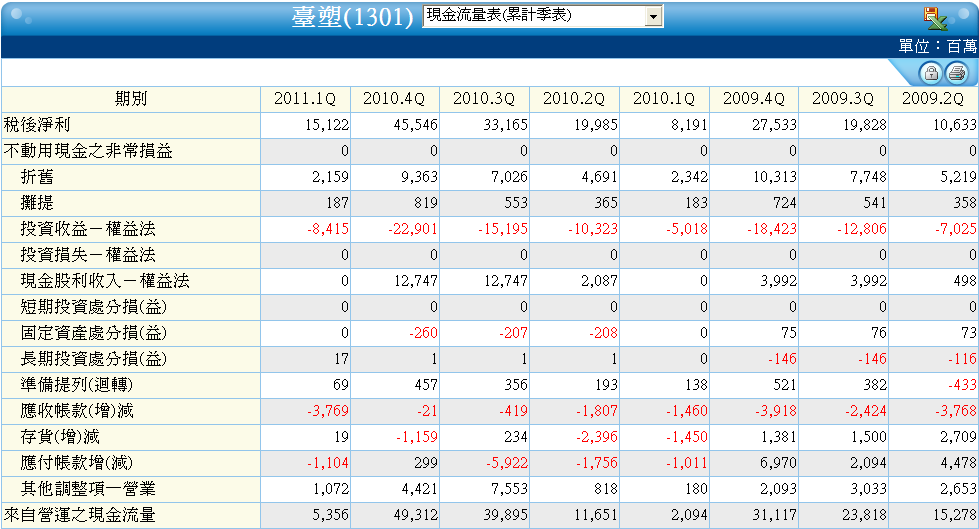
Task: Click the red -8,415 value
Action: (x=328, y=229)
